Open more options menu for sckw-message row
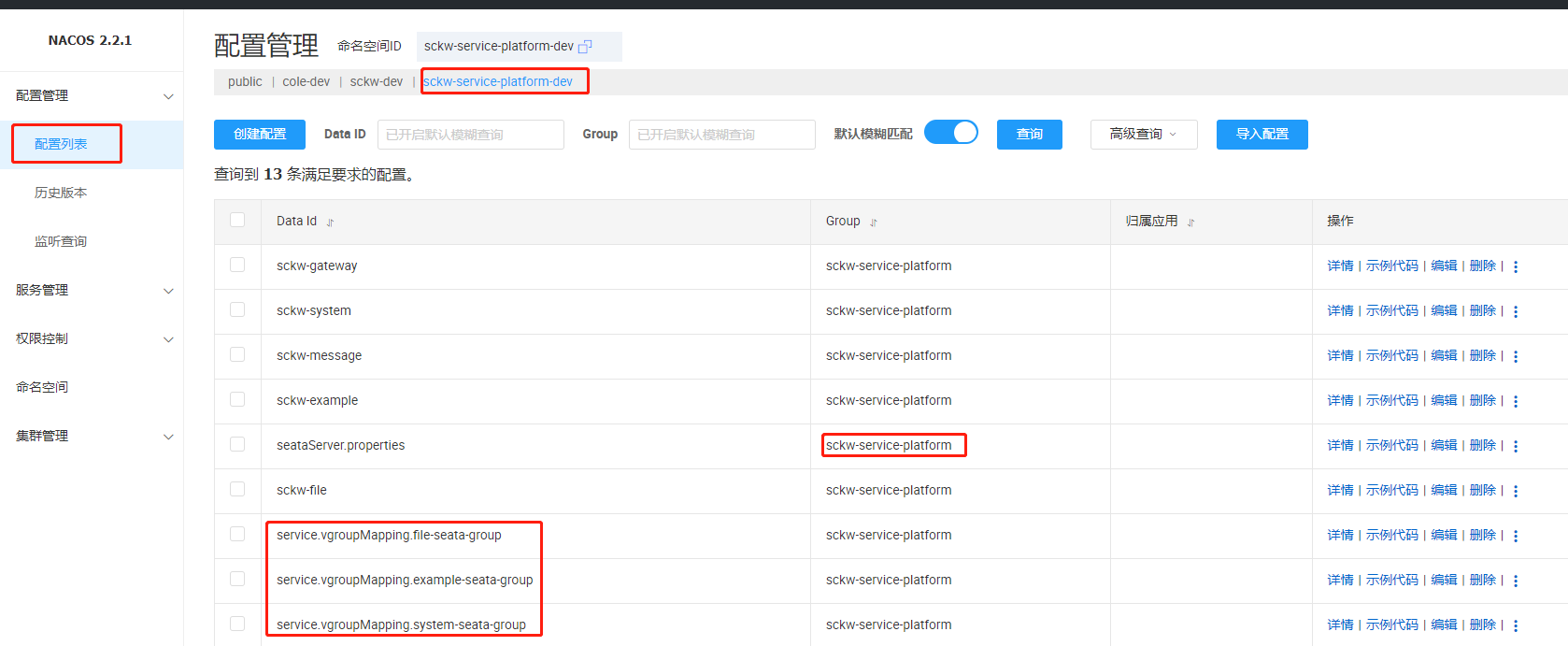This screenshot has width=1568, height=646. coord(1516,356)
